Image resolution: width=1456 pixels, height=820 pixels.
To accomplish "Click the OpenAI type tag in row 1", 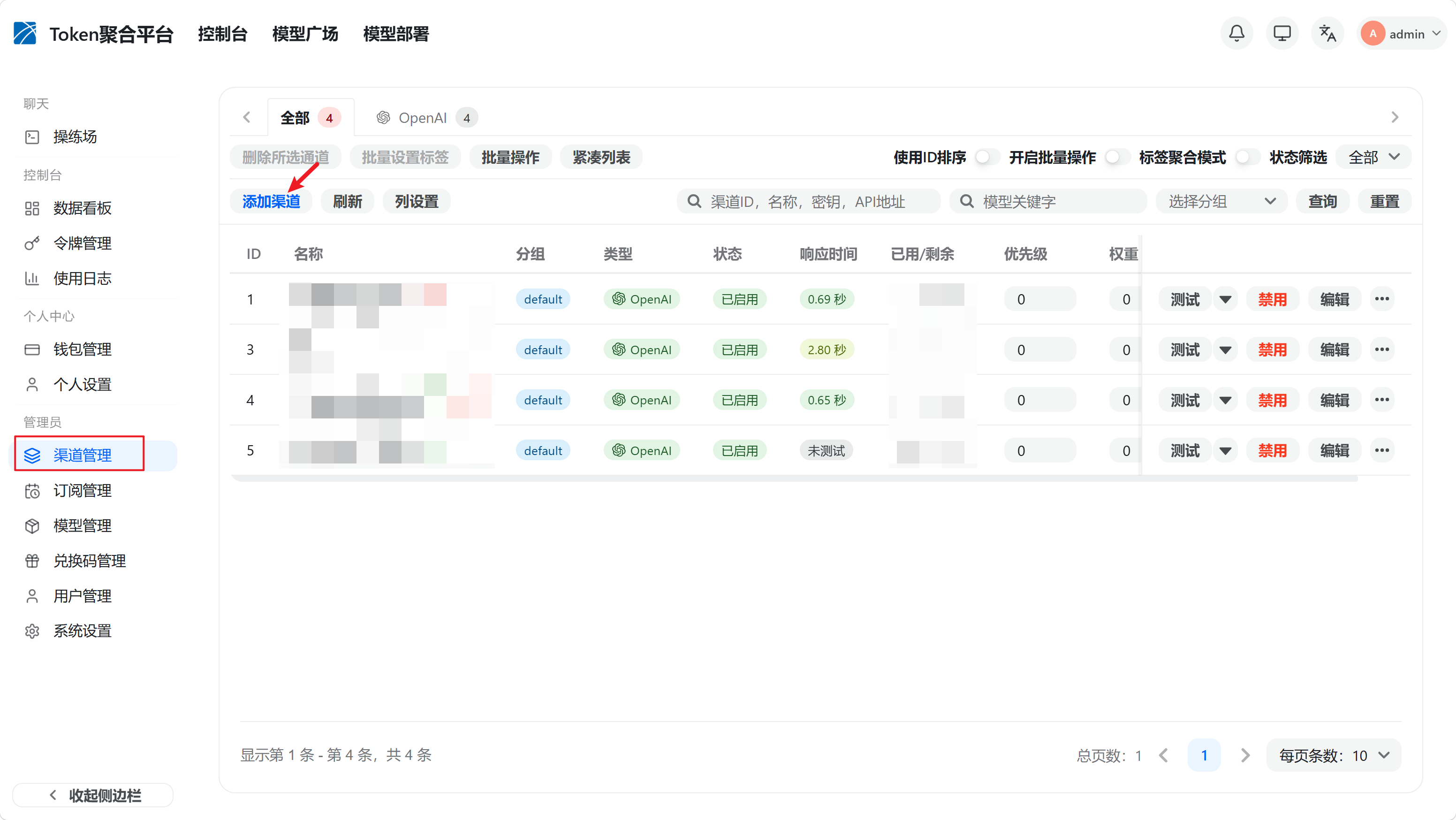I will coord(642,299).
